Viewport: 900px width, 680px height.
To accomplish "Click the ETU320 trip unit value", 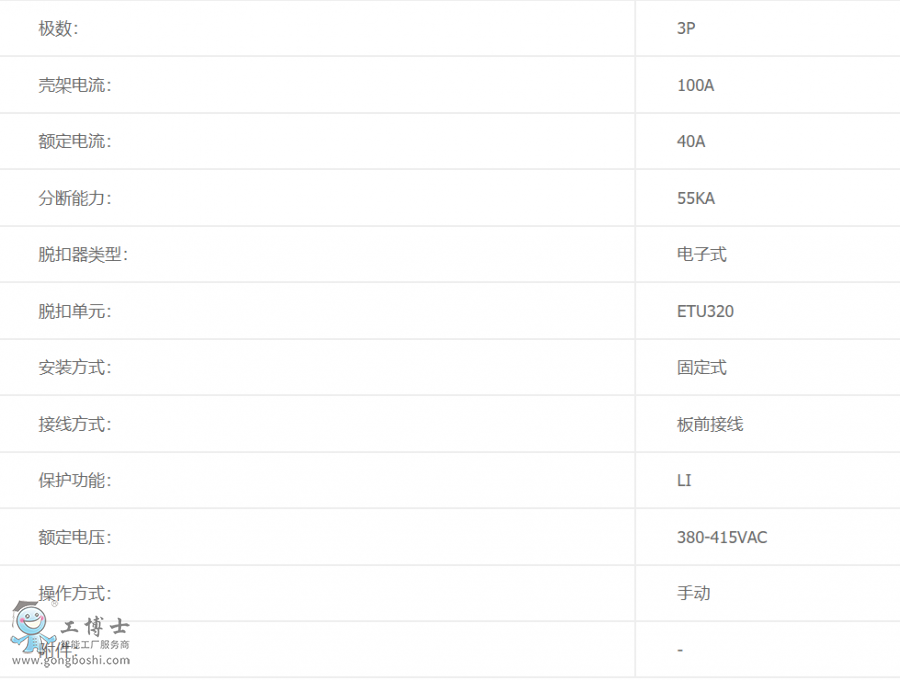I will [x=705, y=311].
